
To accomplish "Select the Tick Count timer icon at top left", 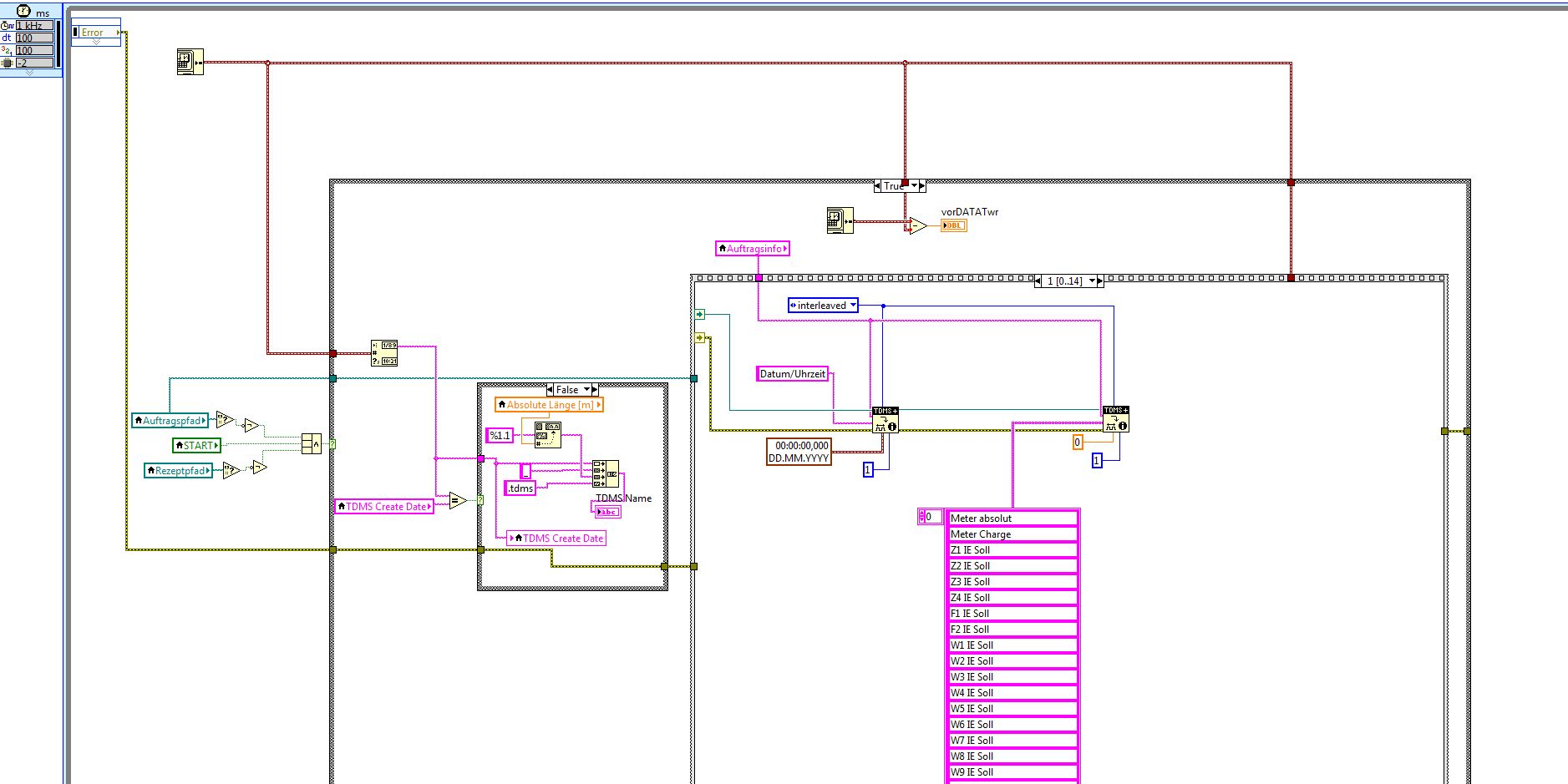I will [190, 62].
